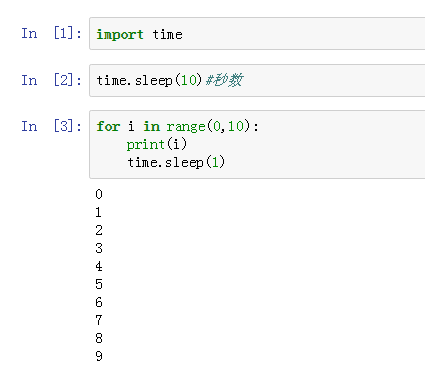Click the word 'import' in first cell
The height and width of the screenshot is (371, 425).
pos(120,35)
